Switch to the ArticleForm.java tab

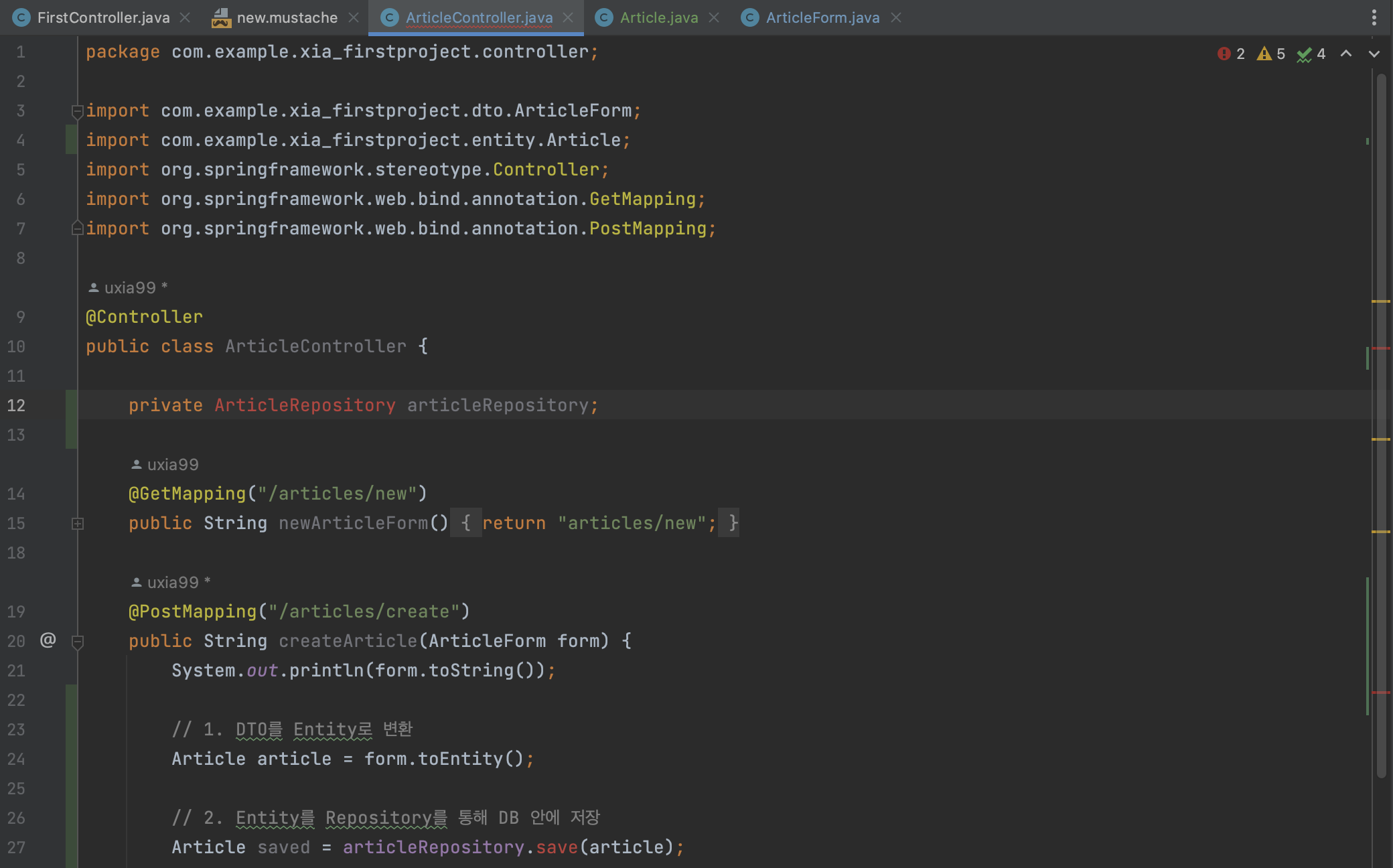point(822,17)
